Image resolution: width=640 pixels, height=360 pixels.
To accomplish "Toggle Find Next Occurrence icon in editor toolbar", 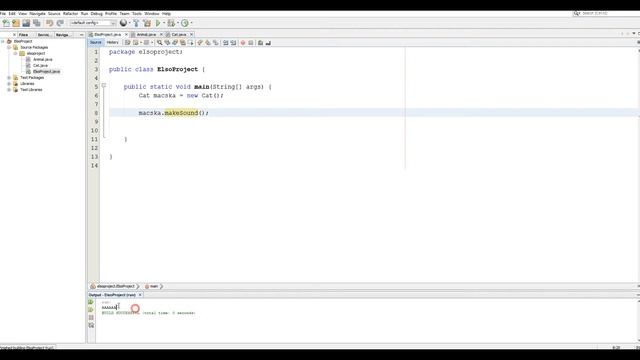I will click(175, 42).
